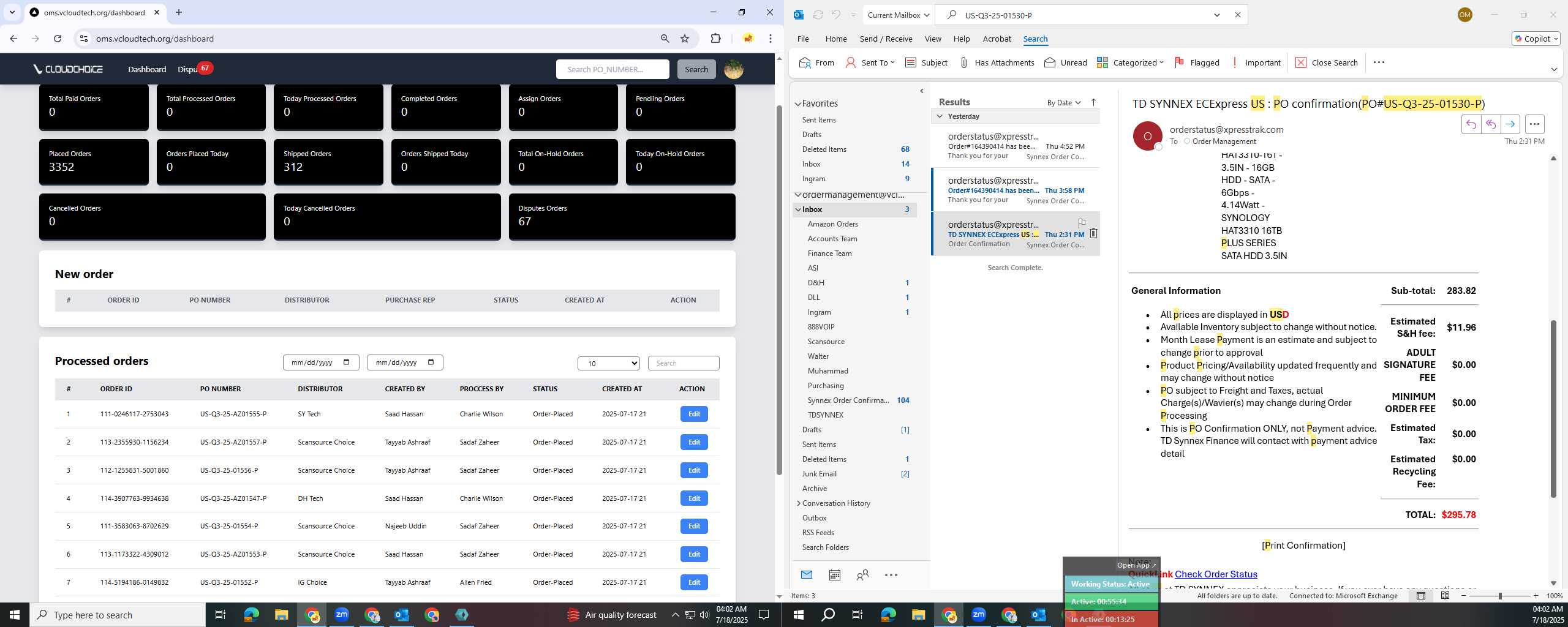Open Outlook Mail navigation icon
This screenshot has width=1568, height=627.
tap(807, 575)
